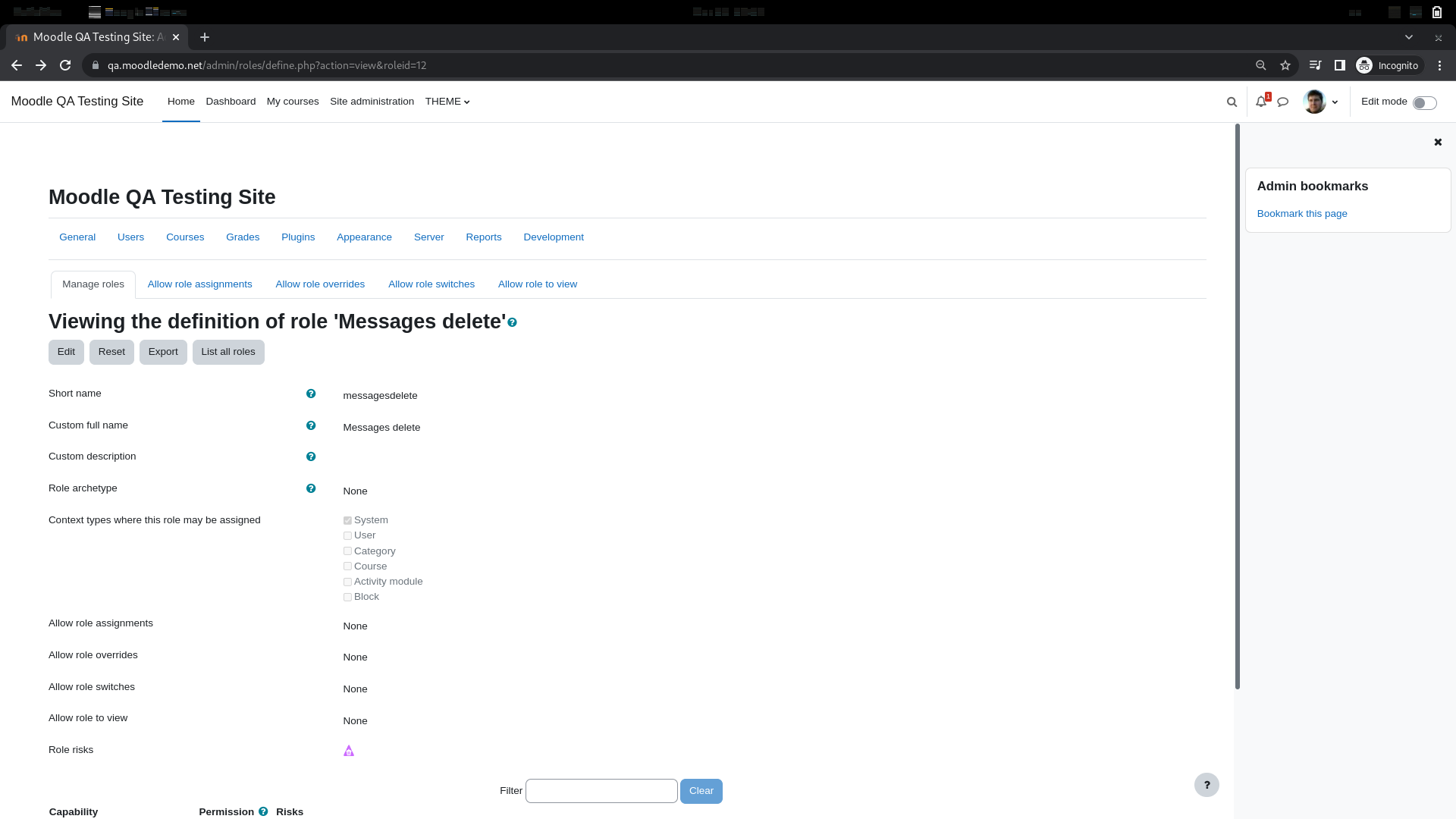Open Allow role assignments tab
Image resolution: width=1456 pixels, height=819 pixels.
tap(200, 284)
